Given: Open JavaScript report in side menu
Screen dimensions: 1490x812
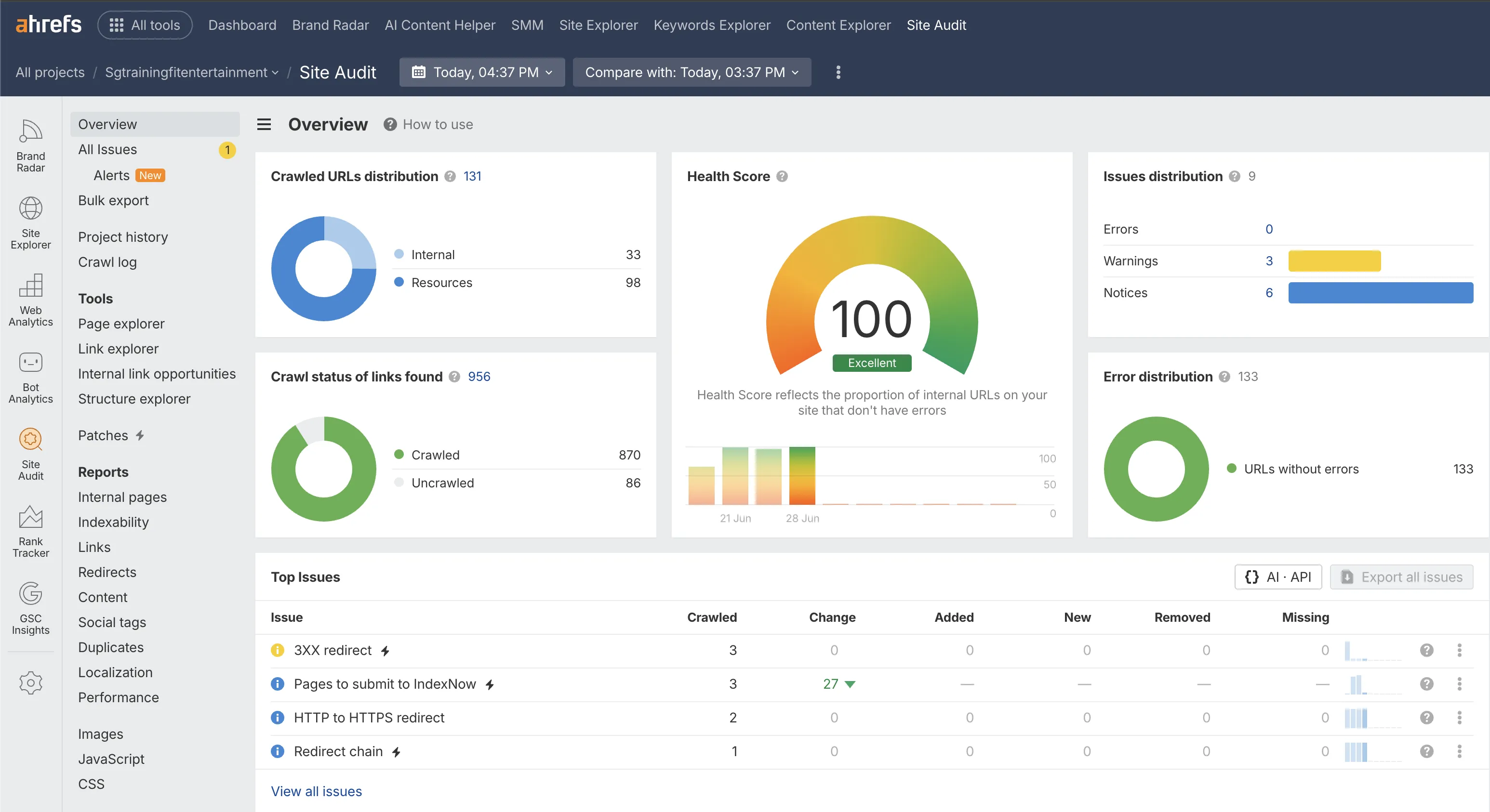Looking at the screenshot, I should point(111,759).
